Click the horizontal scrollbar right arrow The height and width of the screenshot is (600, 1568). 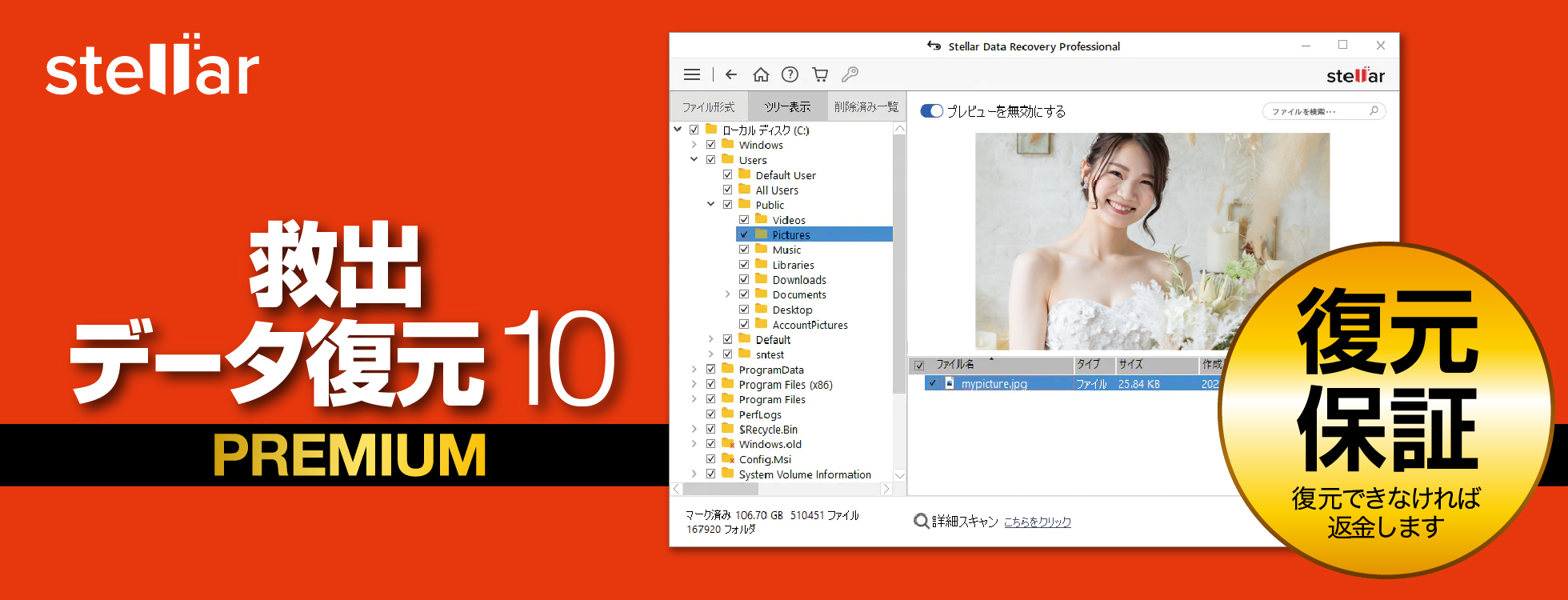(x=886, y=489)
